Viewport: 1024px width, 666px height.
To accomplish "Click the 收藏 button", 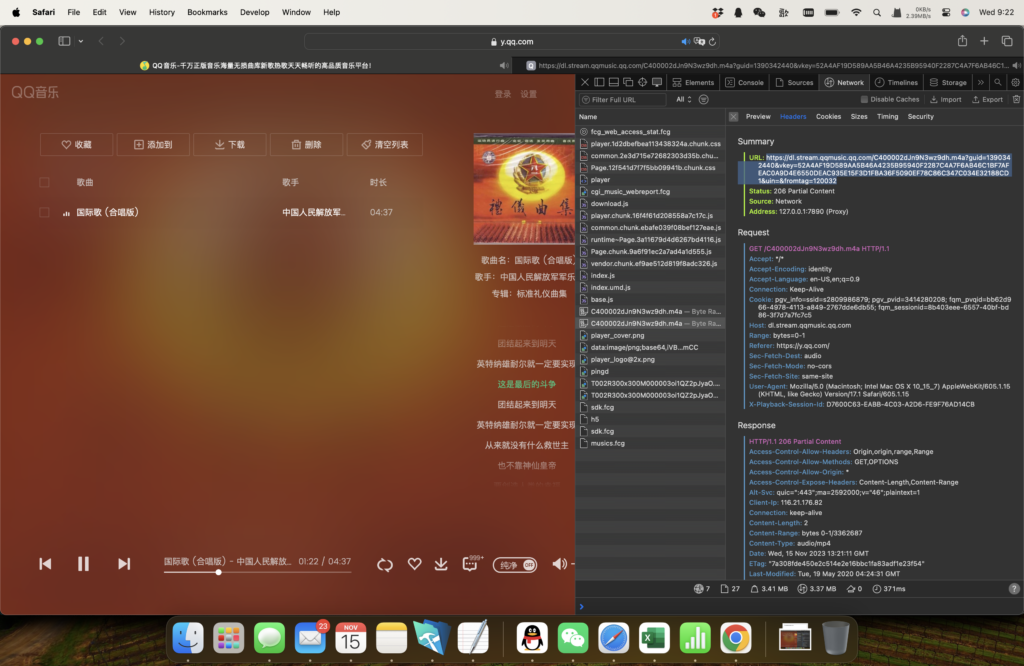I will (x=76, y=144).
